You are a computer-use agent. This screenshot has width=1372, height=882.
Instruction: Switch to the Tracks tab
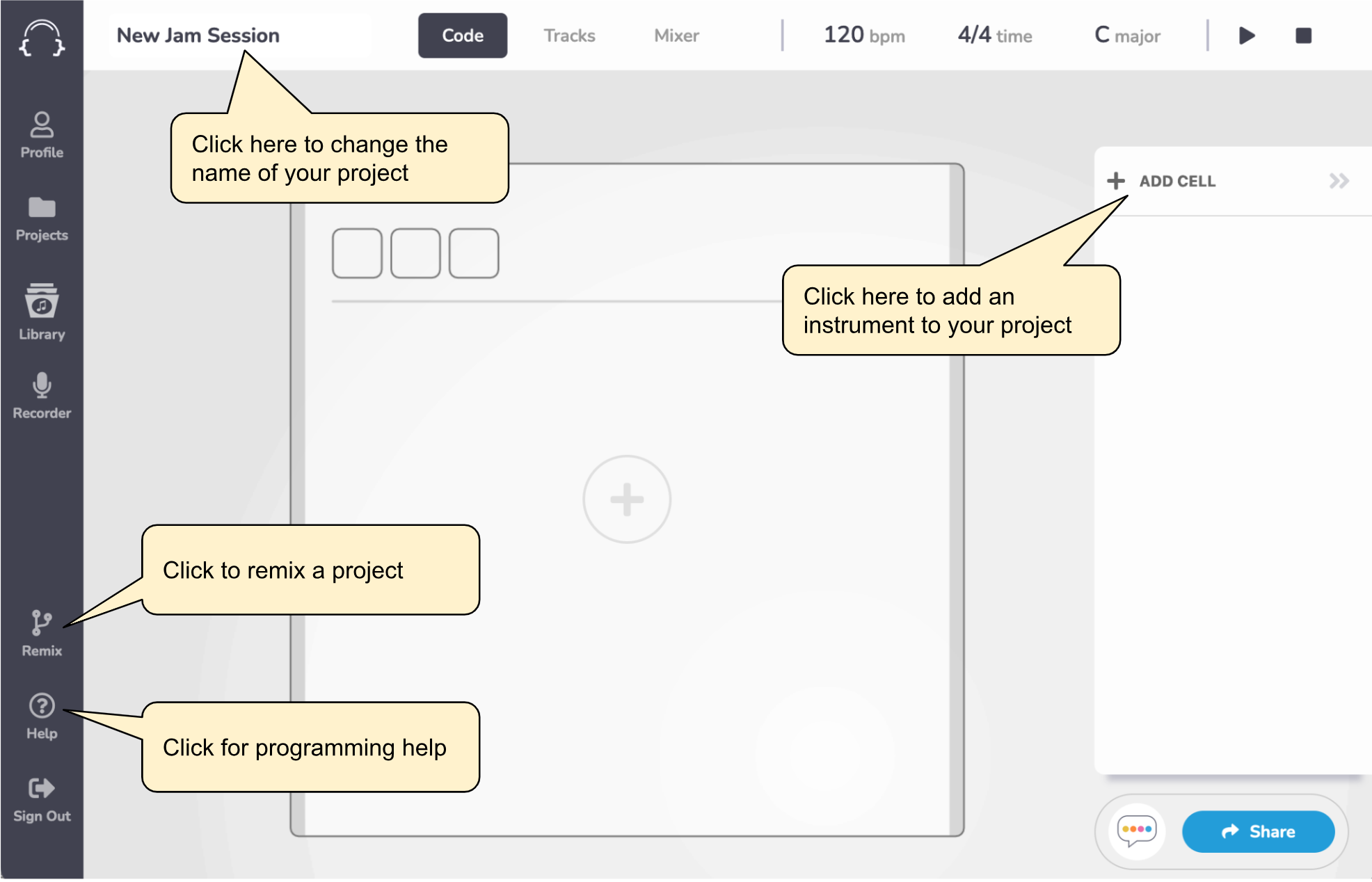569,35
